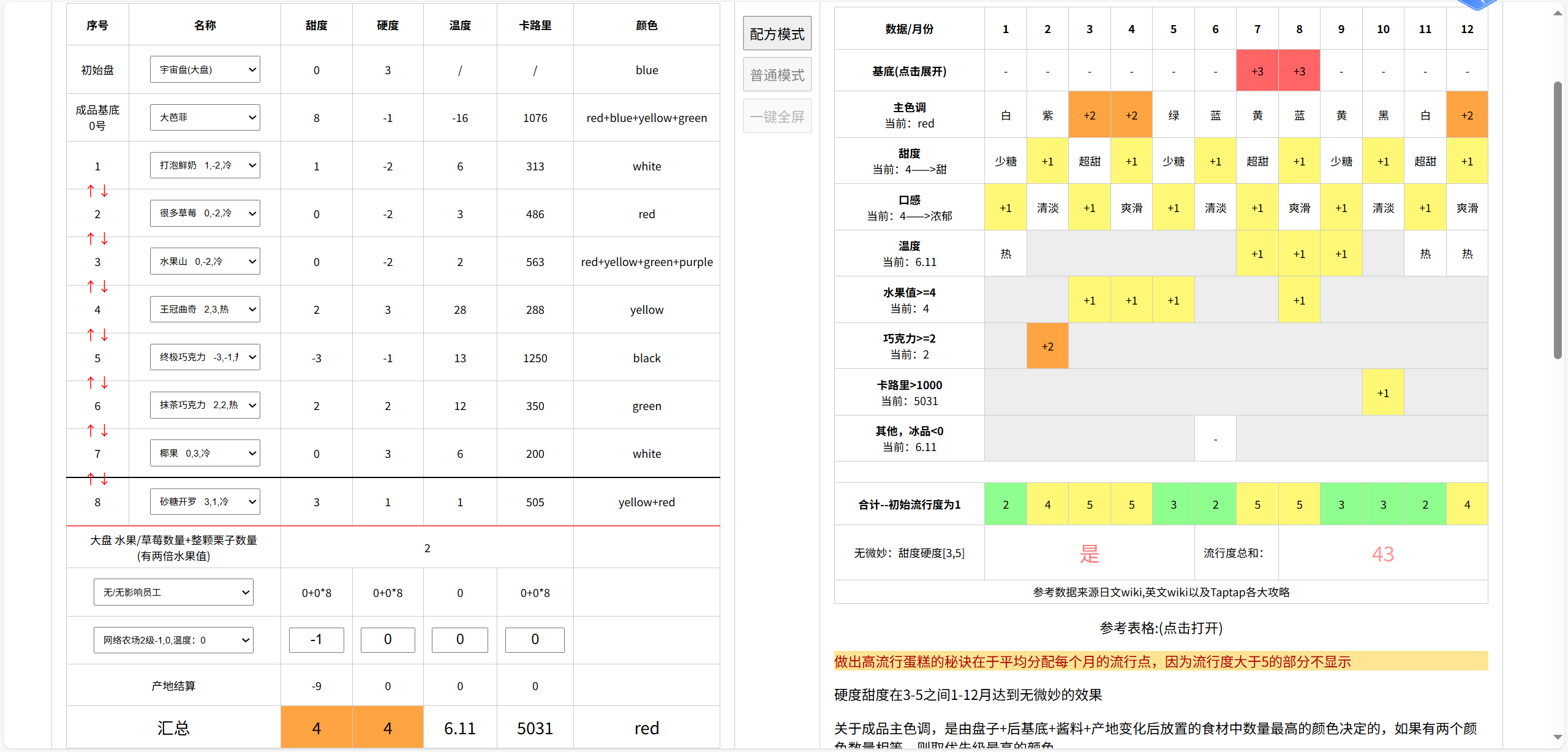1568x752 pixels.
Task: Click the 一键全屏 button
Action: pos(777,116)
